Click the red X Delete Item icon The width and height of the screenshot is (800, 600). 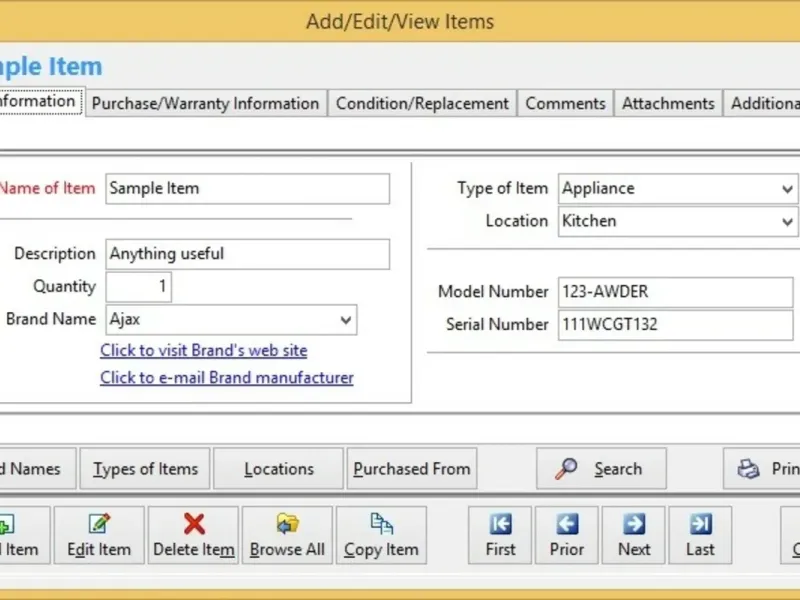tap(194, 523)
